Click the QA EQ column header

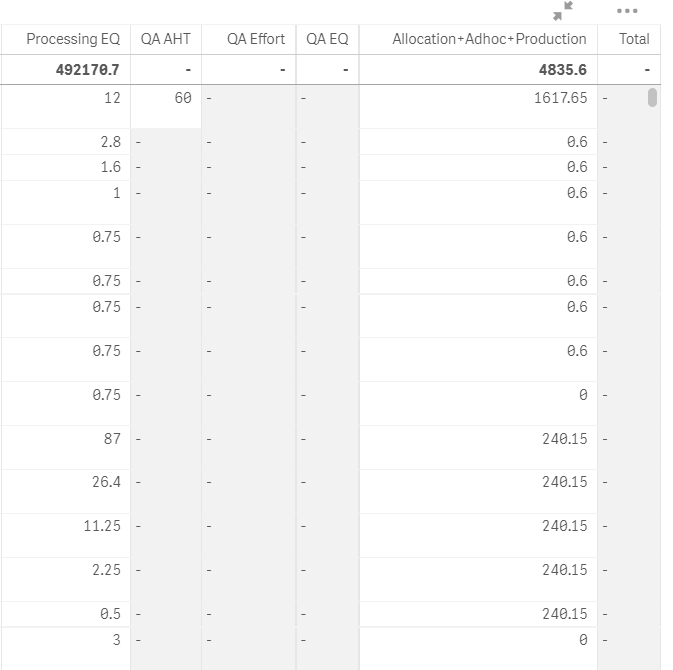click(x=327, y=39)
